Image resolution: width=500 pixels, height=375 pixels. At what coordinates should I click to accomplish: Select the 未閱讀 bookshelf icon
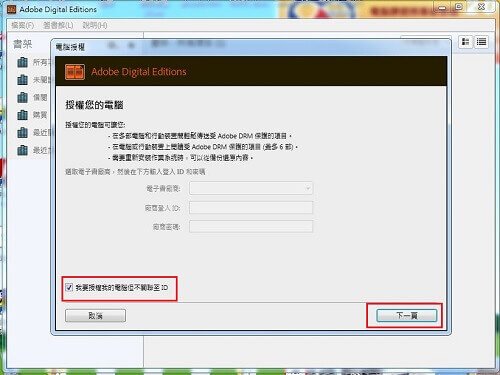pyautogui.click(x=23, y=80)
